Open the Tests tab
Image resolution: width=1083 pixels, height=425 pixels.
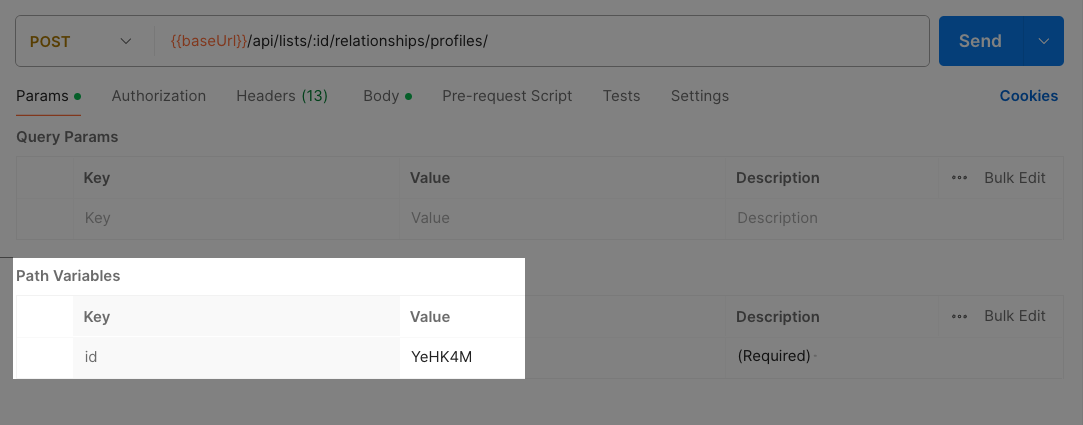[621, 96]
